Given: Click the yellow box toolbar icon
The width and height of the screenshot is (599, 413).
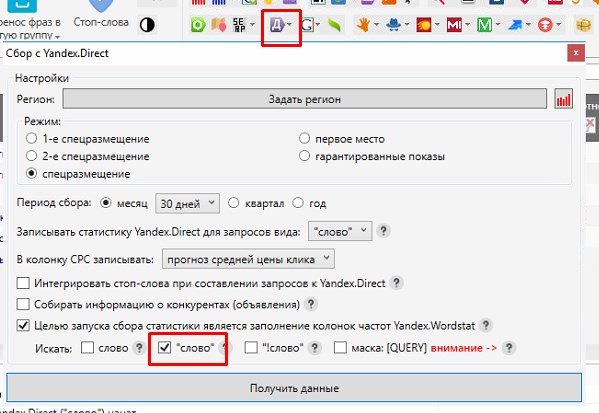Looking at the screenshot, I should [583, 25].
